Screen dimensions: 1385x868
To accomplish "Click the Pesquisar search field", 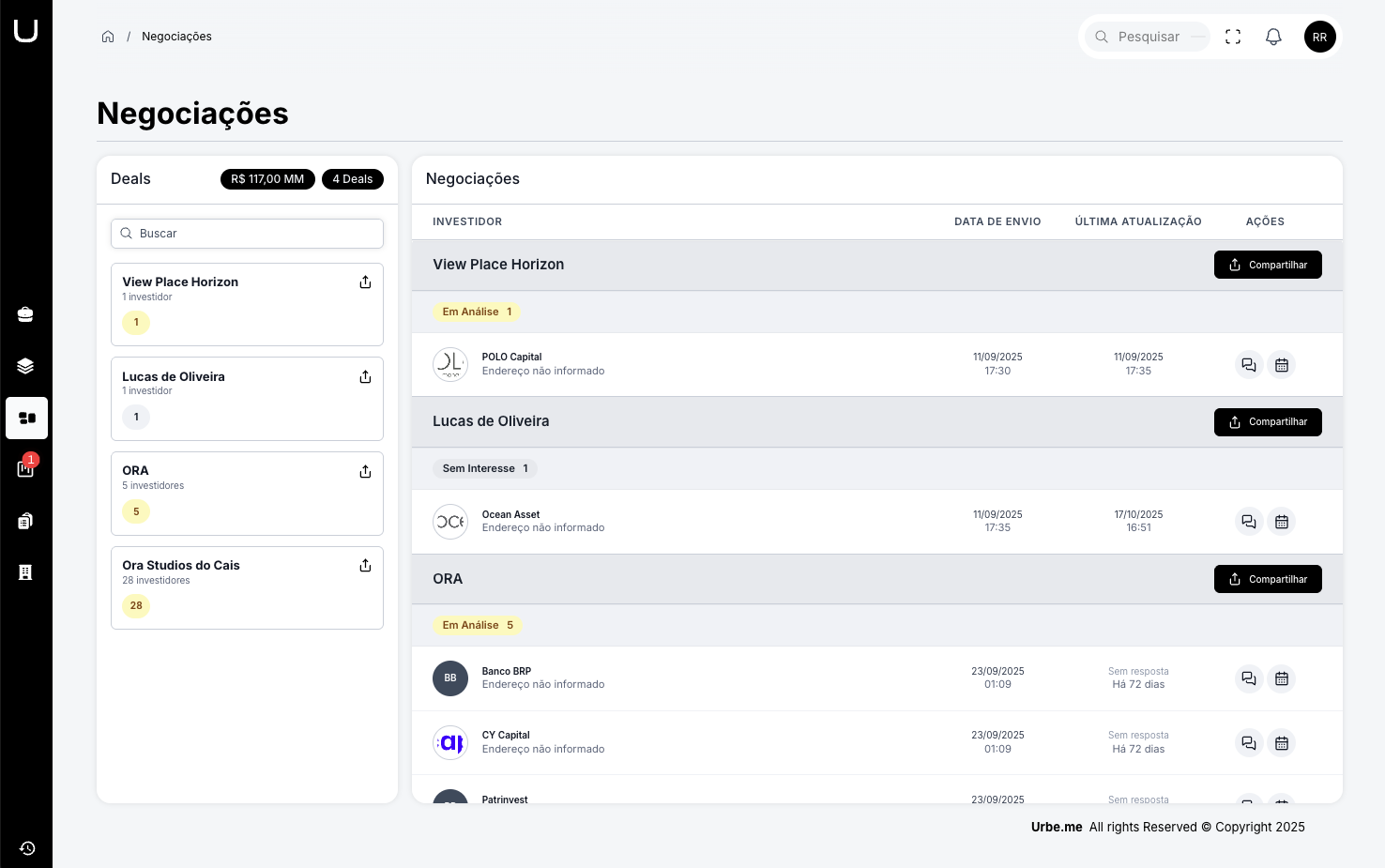I will pos(1149,37).
